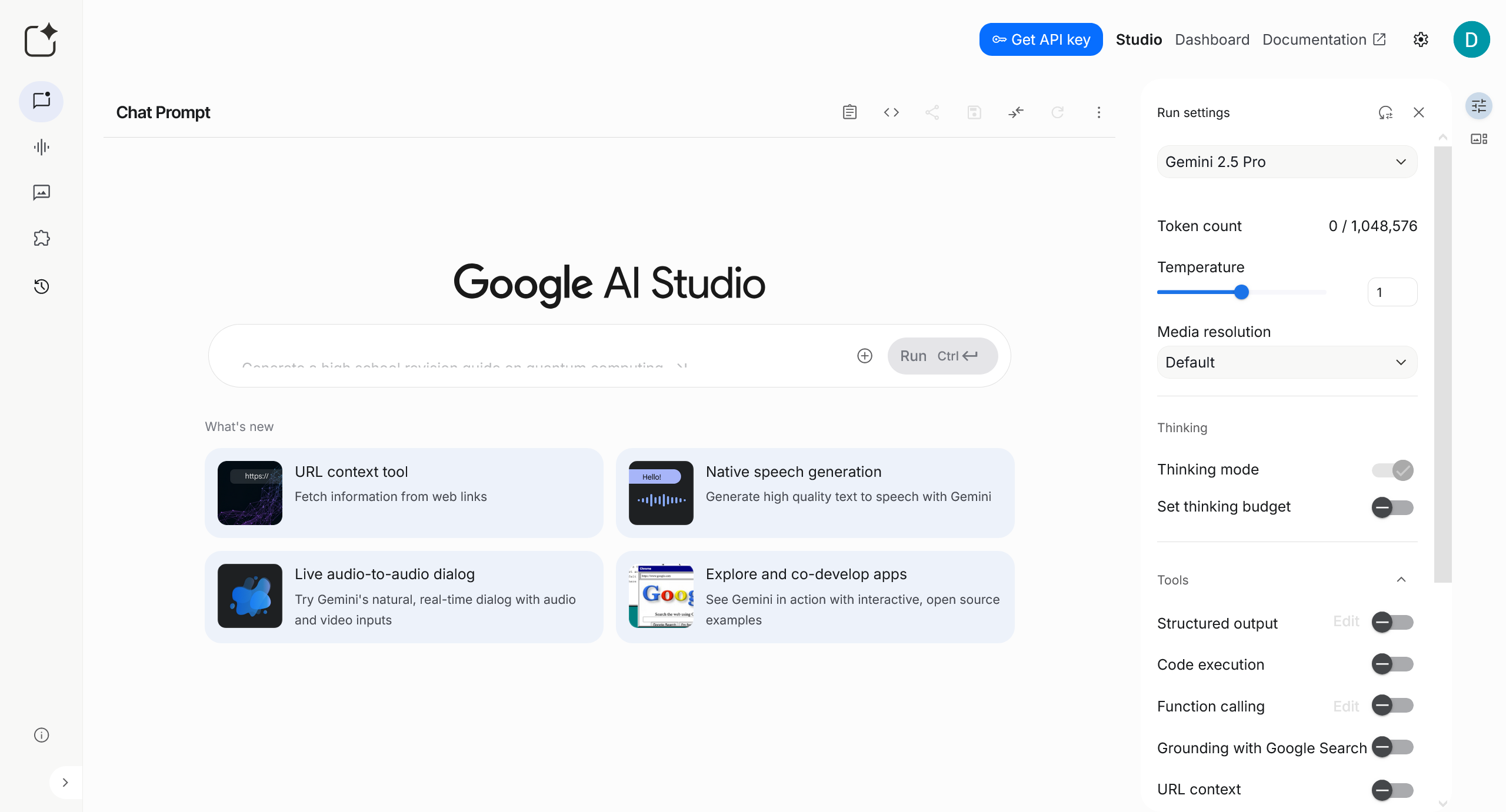
Task: Open the system instructions clipboard icon
Action: (x=849, y=112)
